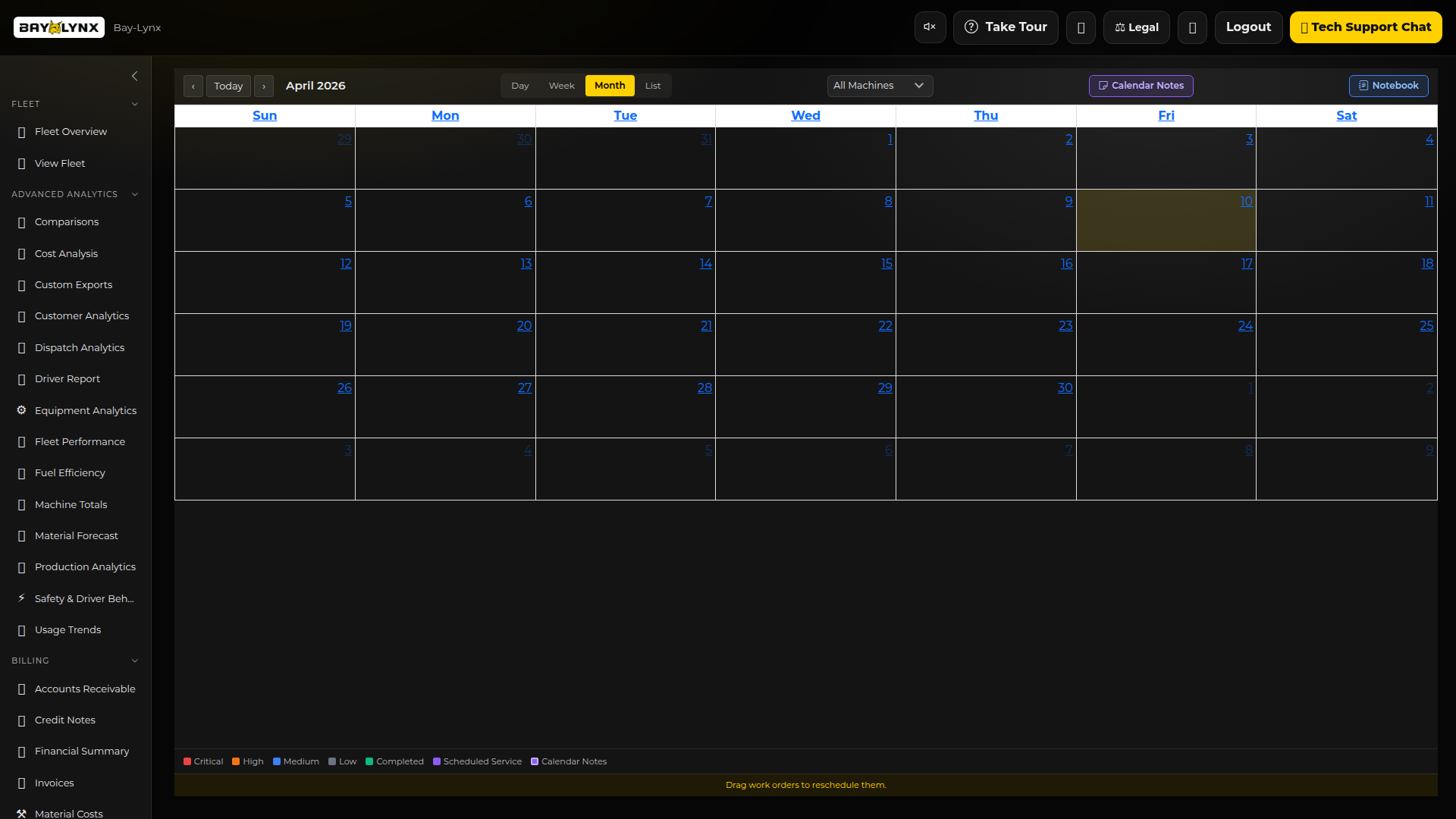Toggle the sound mute icon button

(x=930, y=27)
